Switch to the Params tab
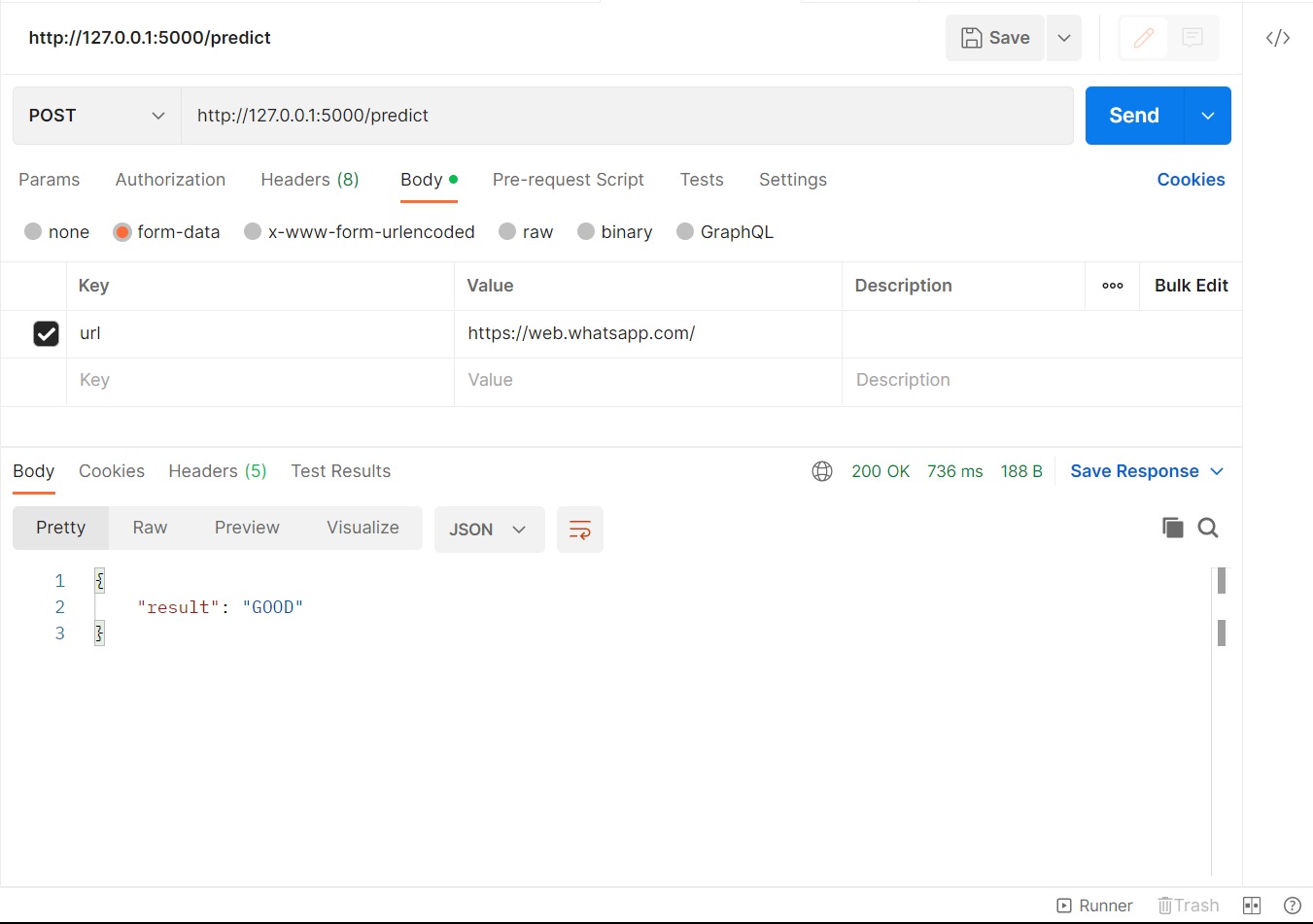This screenshot has width=1313, height=924. [x=50, y=180]
